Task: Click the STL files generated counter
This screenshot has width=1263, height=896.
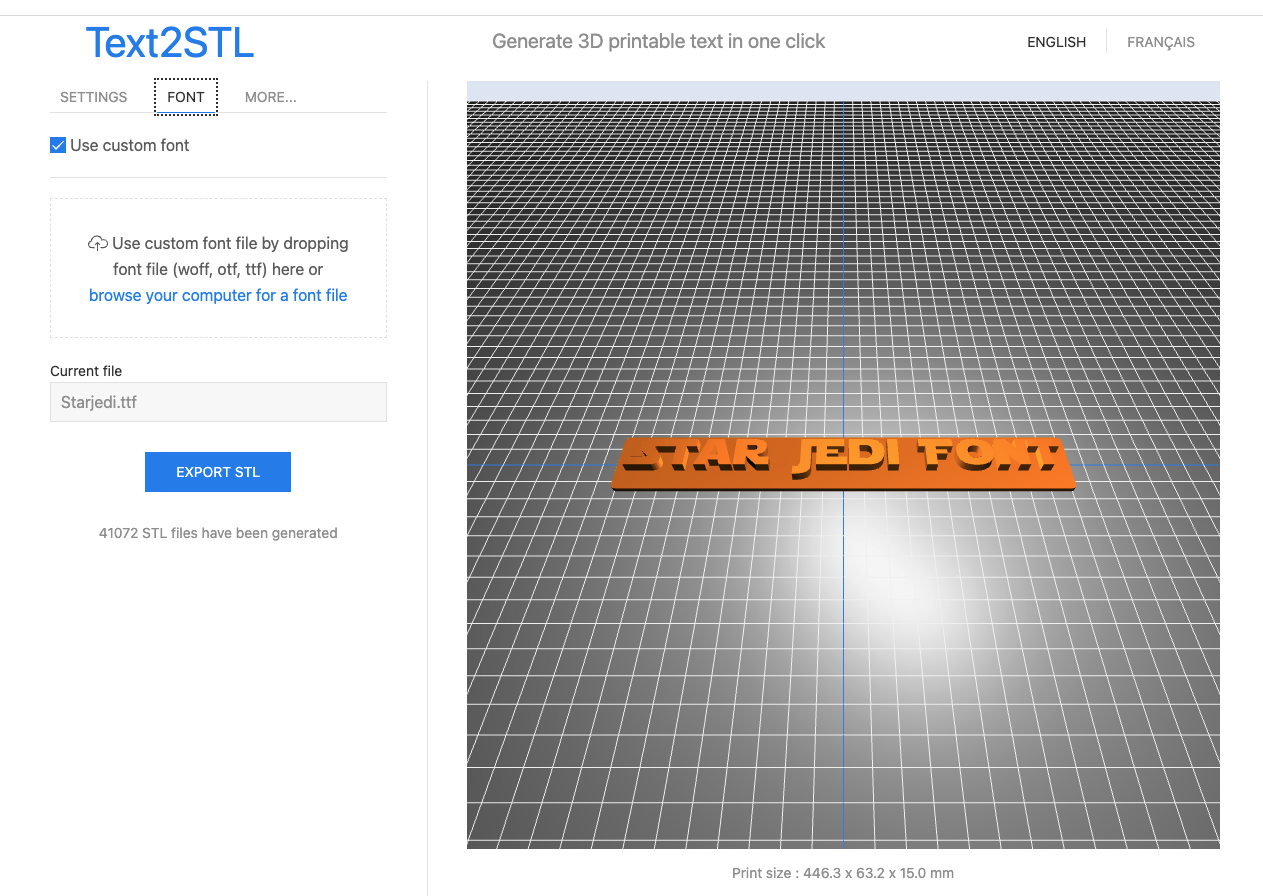Action: (x=218, y=533)
